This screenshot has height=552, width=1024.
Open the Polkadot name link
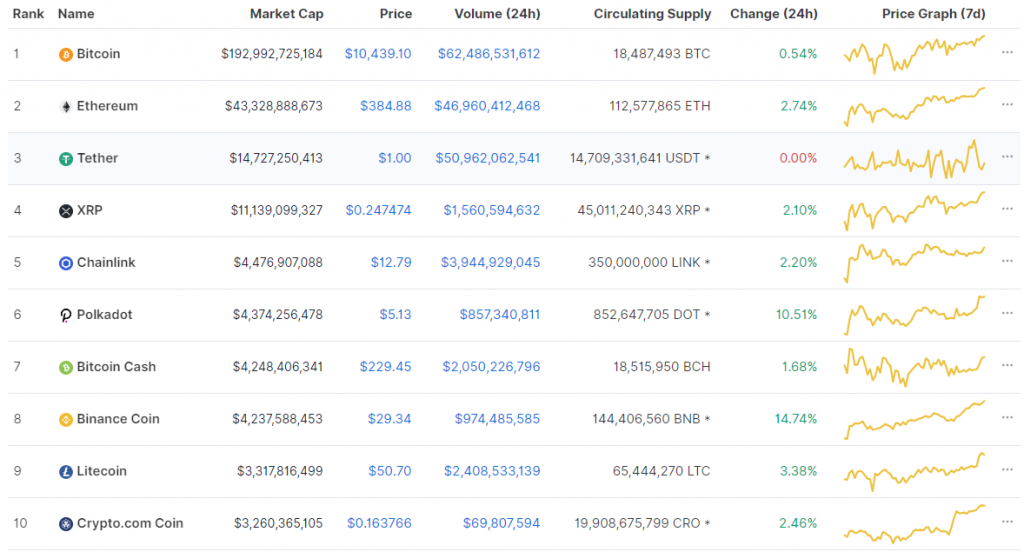click(104, 315)
